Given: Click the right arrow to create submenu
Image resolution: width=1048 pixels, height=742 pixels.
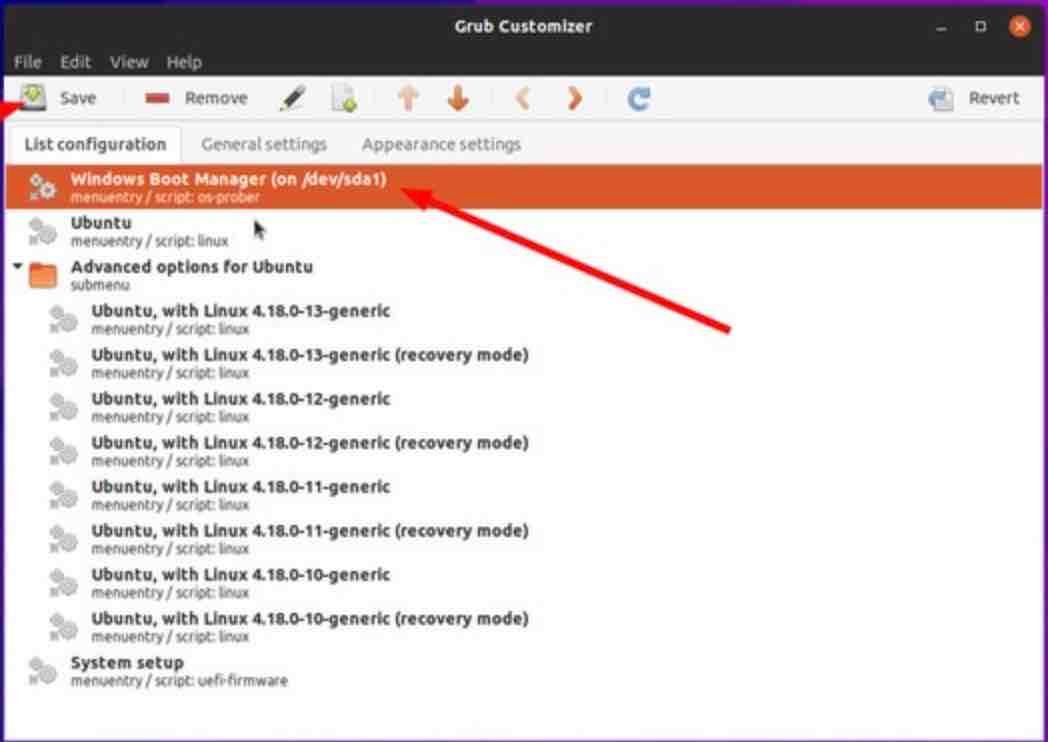Looking at the screenshot, I should [x=574, y=98].
